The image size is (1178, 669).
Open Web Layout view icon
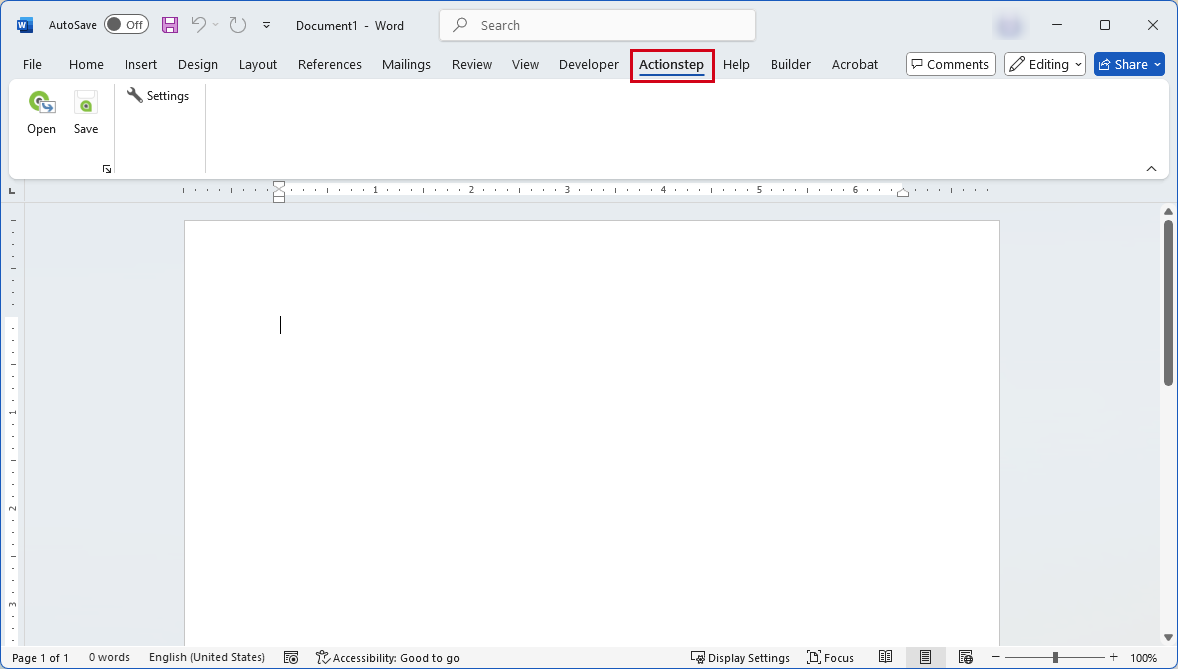click(x=965, y=657)
